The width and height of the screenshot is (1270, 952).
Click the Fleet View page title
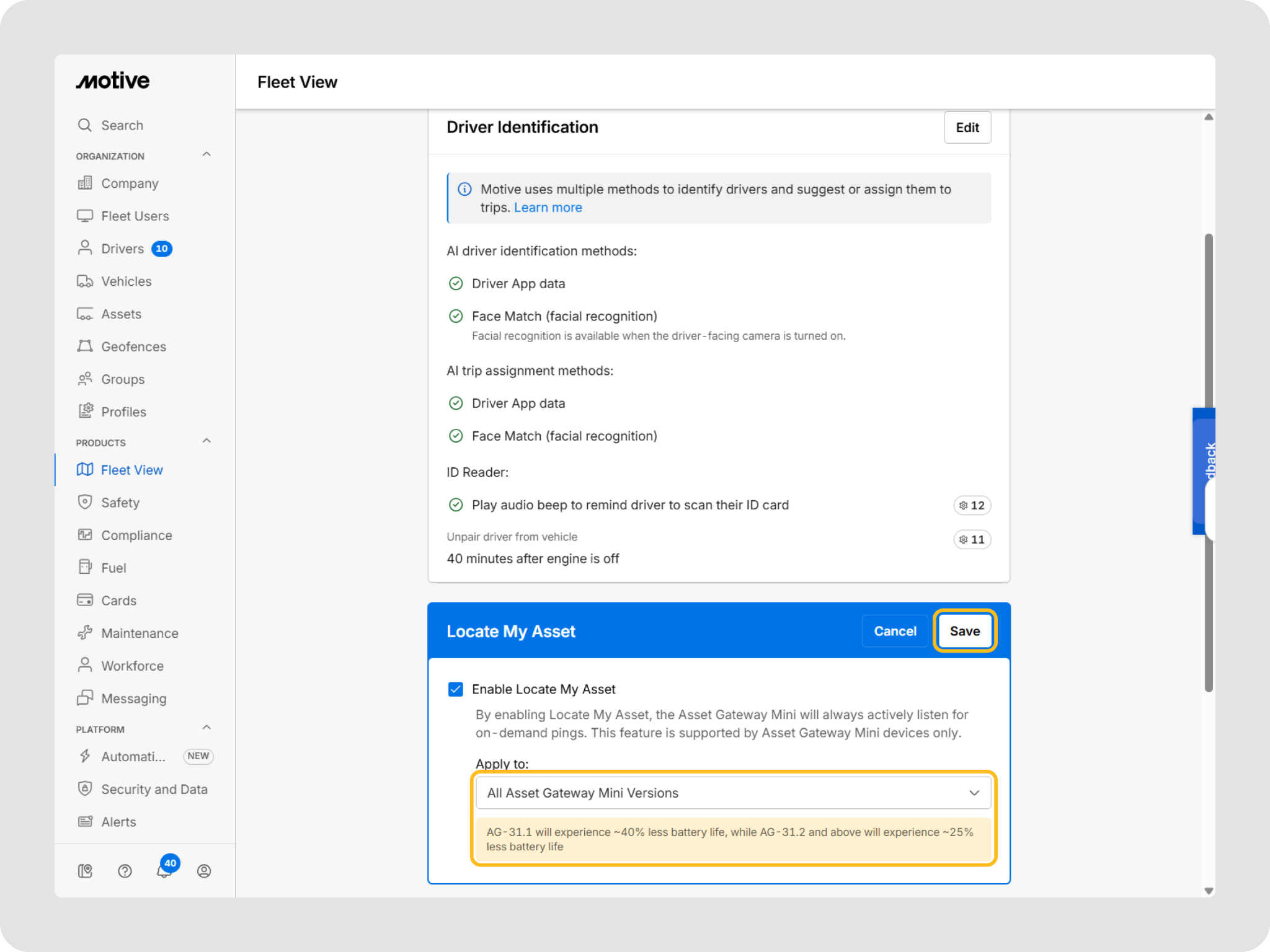[x=297, y=82]
